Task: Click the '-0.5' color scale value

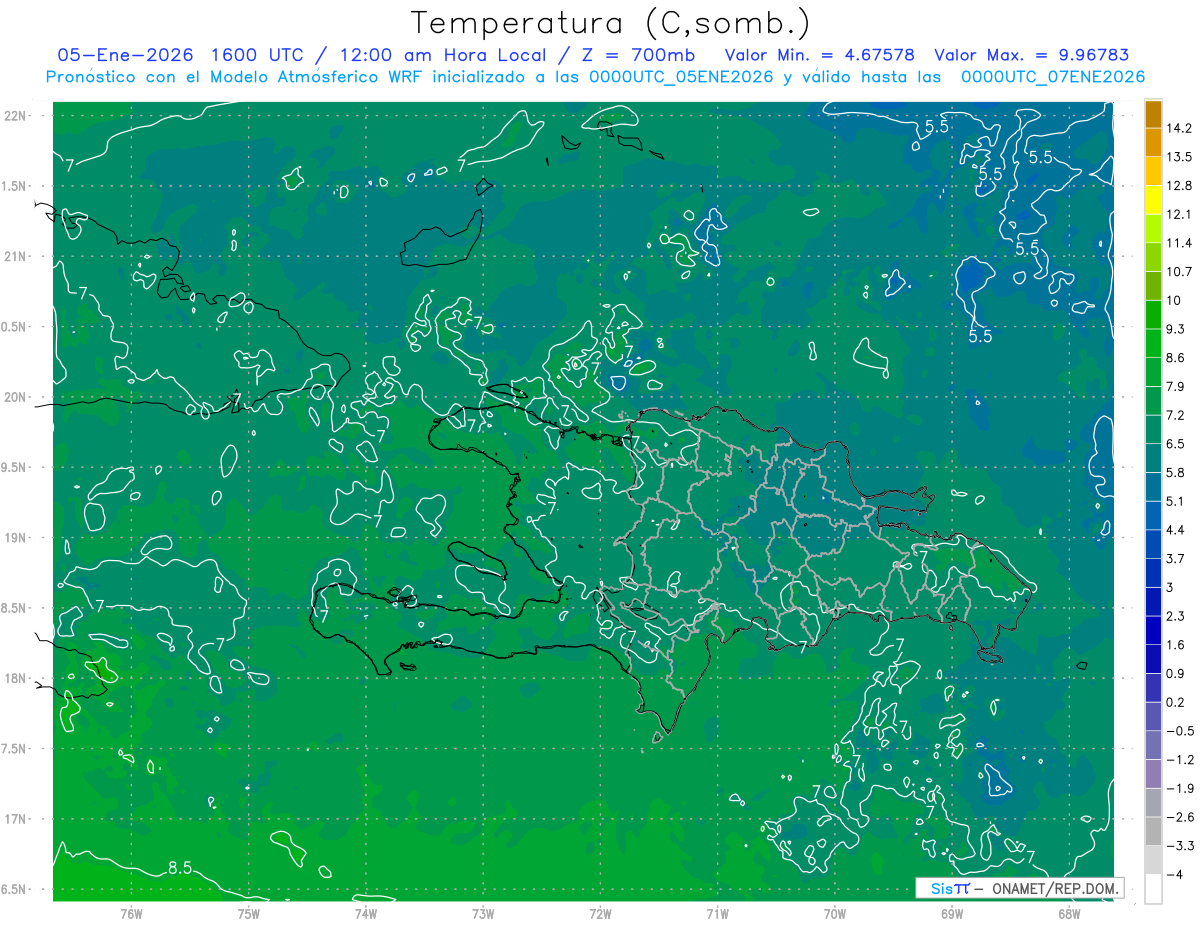Action: point(1180,731)
